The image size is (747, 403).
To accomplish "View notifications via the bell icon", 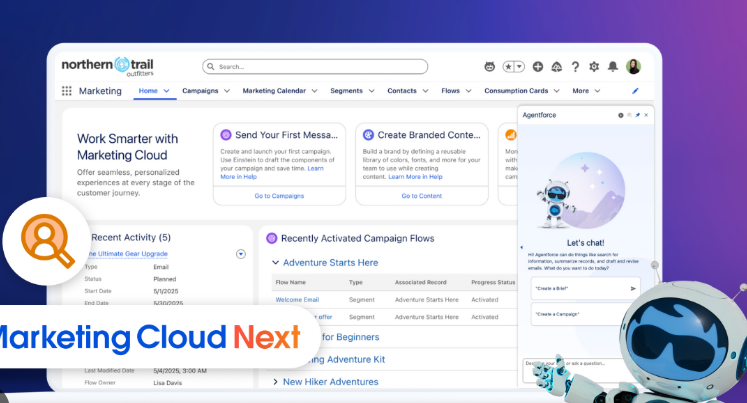I will coord(612,67).
